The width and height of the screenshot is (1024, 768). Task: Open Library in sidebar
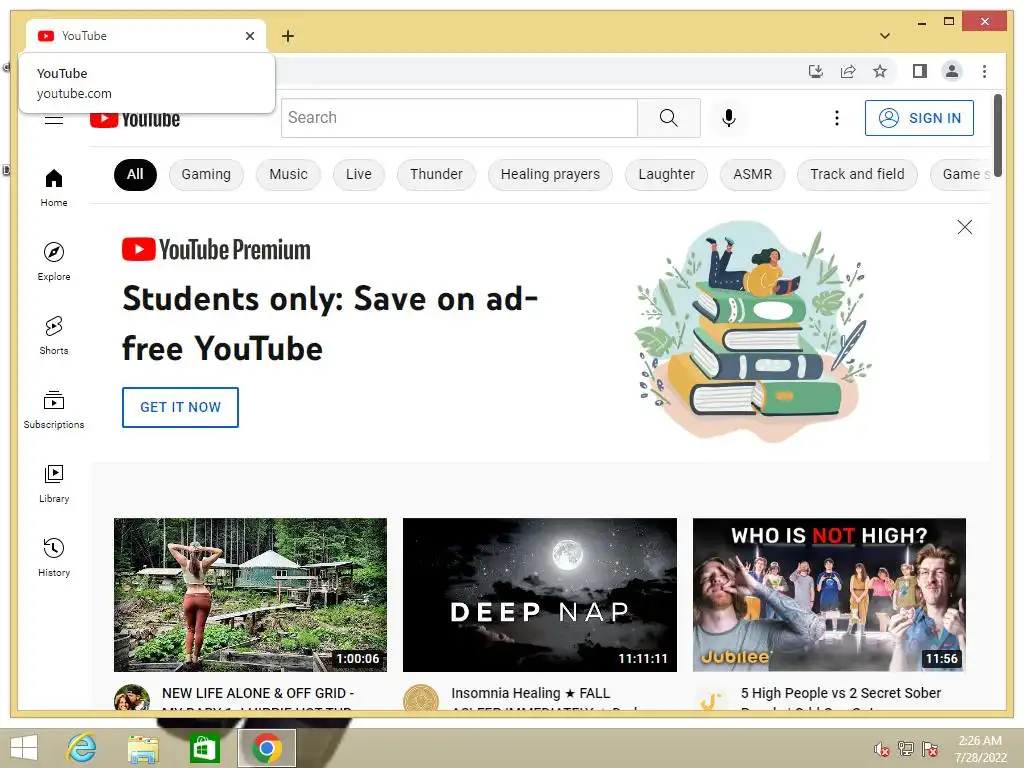pyautogui.click(x=54, y=483)
